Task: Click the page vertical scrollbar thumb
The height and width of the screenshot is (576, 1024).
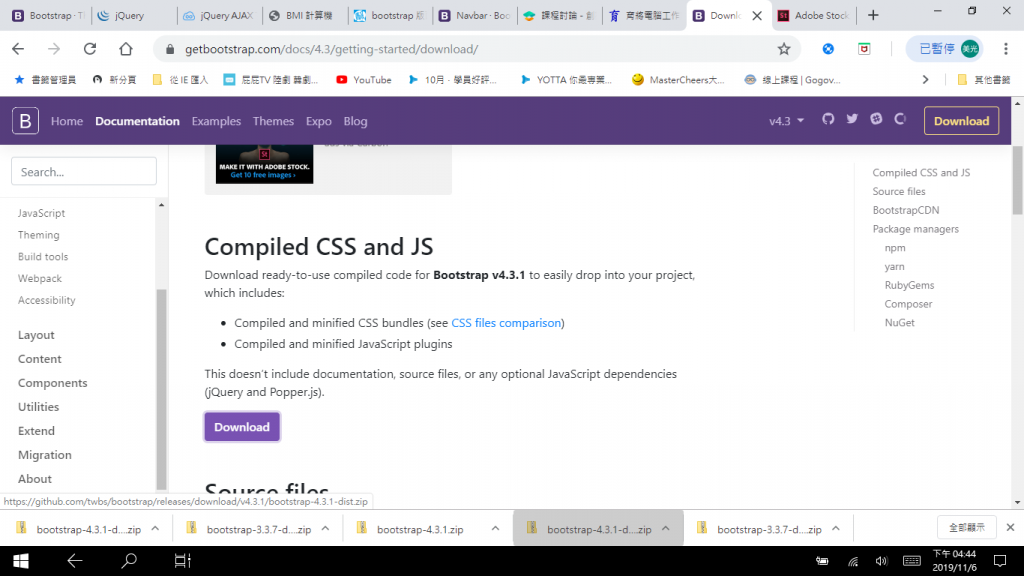Action: coord(1017,180)
